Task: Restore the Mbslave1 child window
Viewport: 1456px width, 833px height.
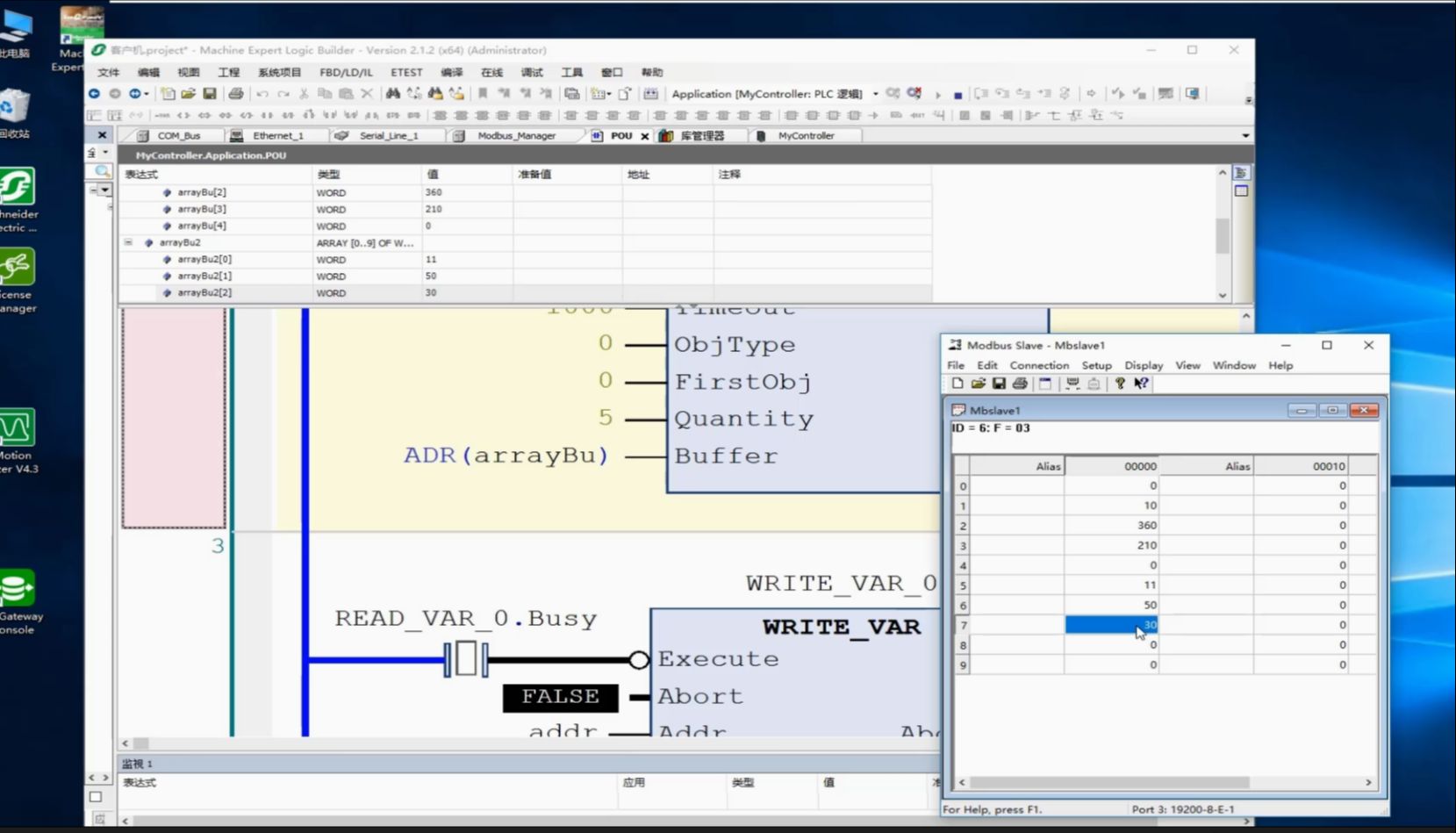Action: [1332, 410]
